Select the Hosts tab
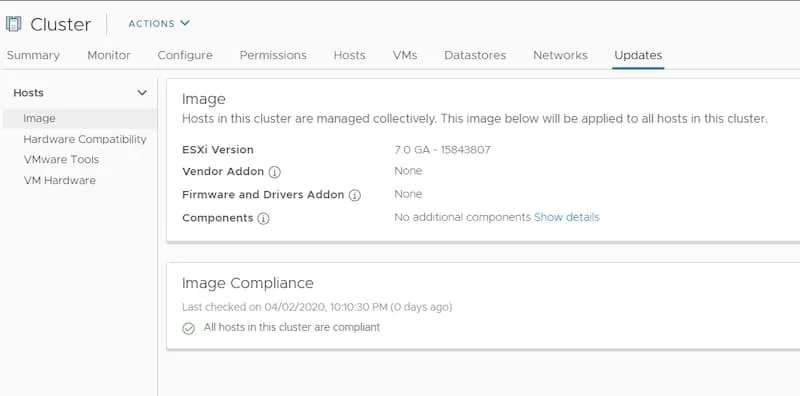The width and height of the screenshot is (800, 396). [x=349, y=55]
